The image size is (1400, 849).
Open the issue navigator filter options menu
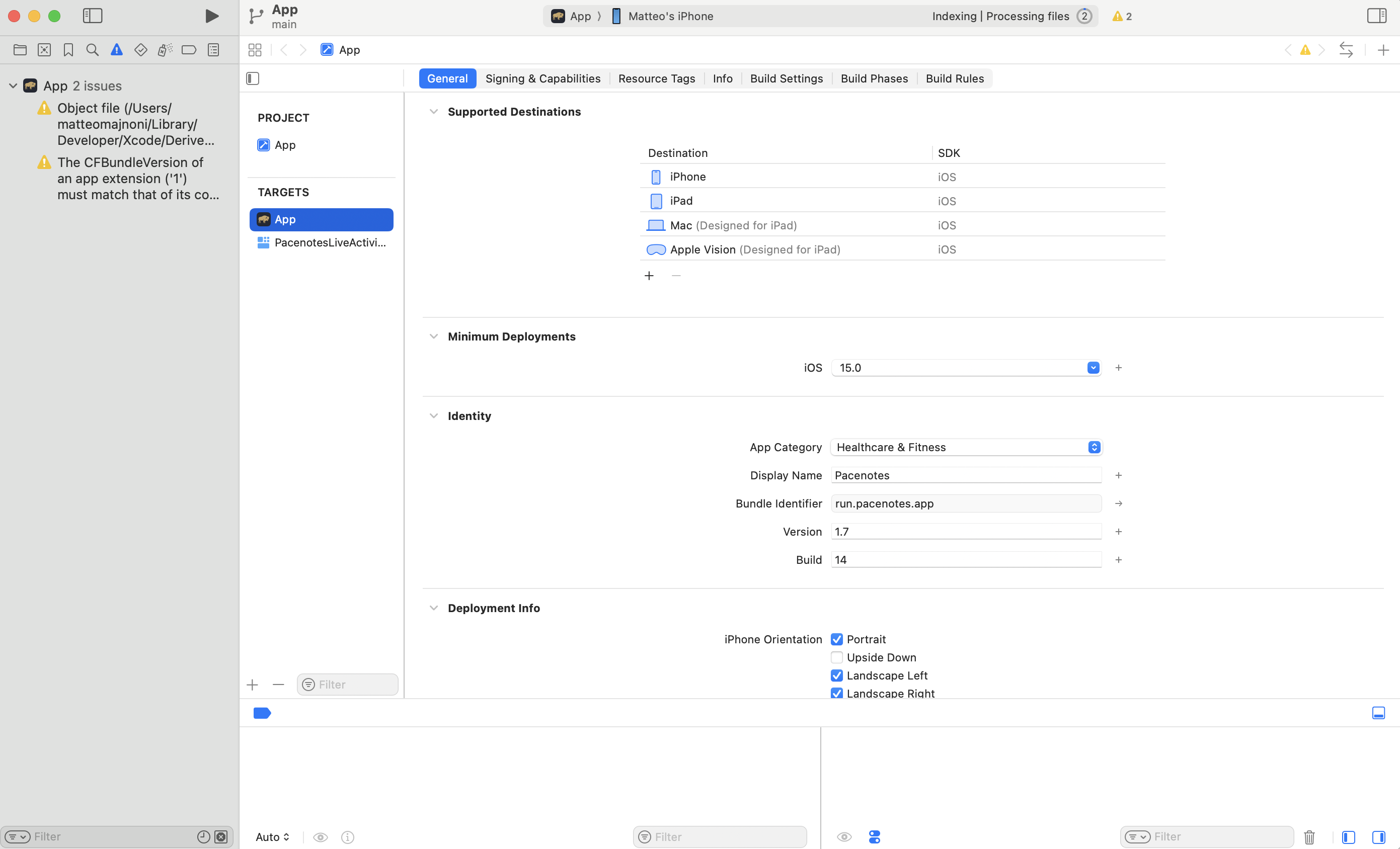tap(18, 836)
